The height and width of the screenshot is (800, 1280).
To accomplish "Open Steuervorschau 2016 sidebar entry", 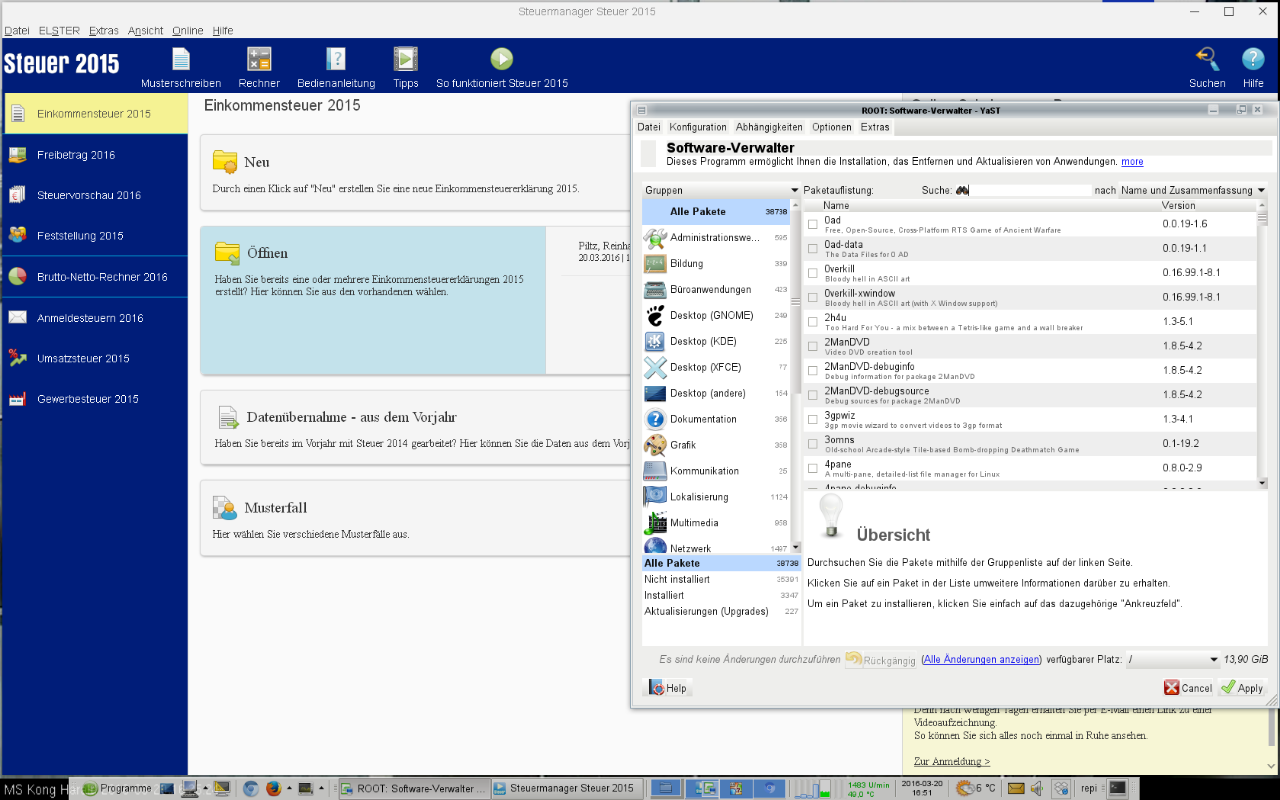I will pos(95,195).
